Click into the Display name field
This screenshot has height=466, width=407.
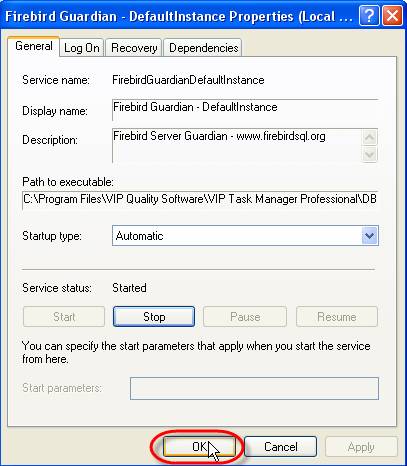click(245, 110)
